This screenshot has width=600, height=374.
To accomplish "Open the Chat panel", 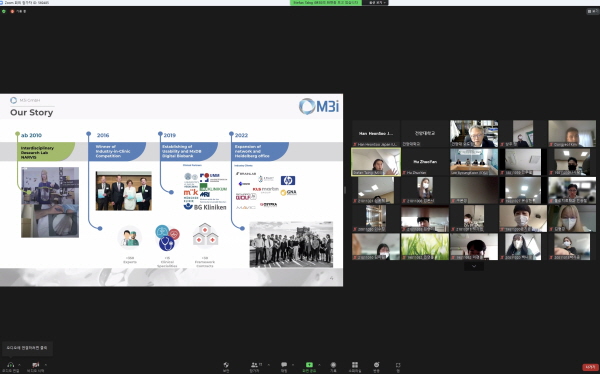I will pyautogui.click(x=284, y=365).
